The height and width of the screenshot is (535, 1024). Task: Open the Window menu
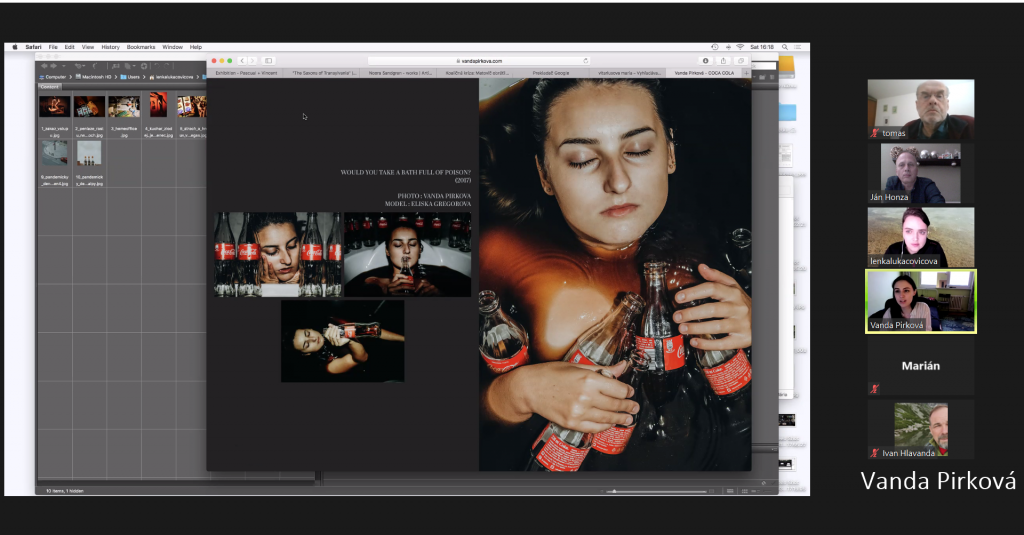pyautogui.click(x=172, y=47)
